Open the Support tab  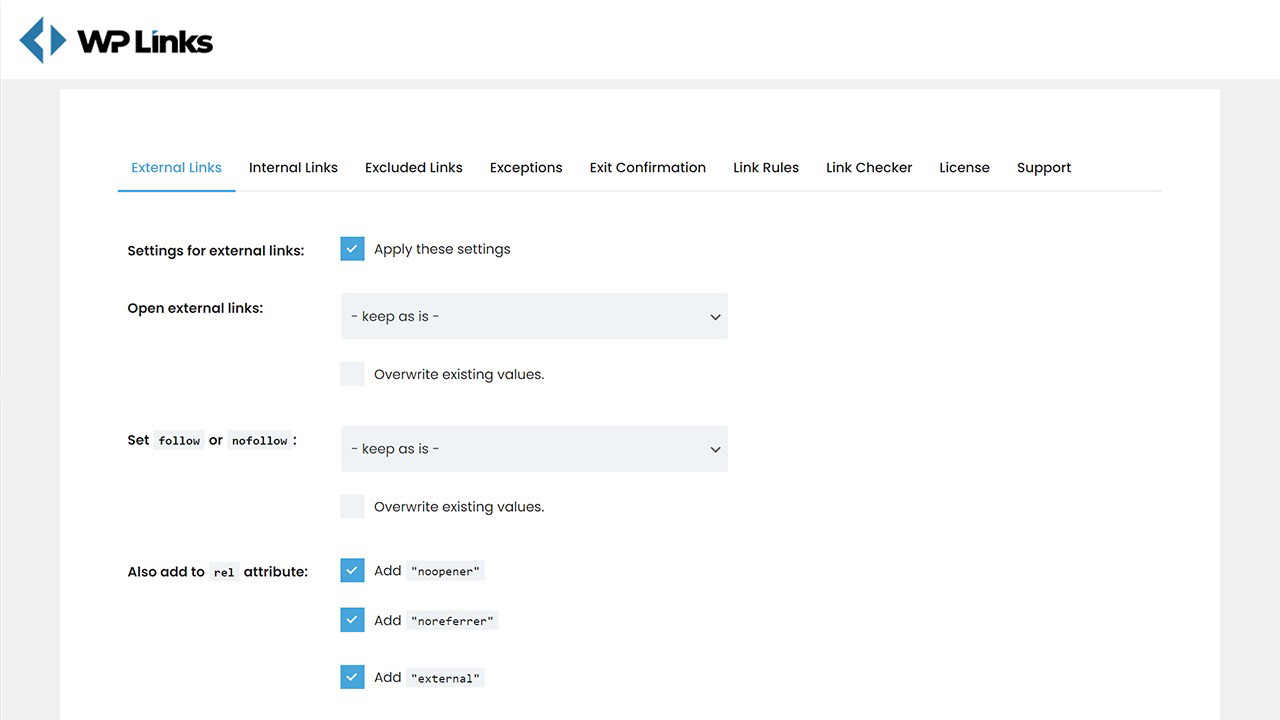1043,168
